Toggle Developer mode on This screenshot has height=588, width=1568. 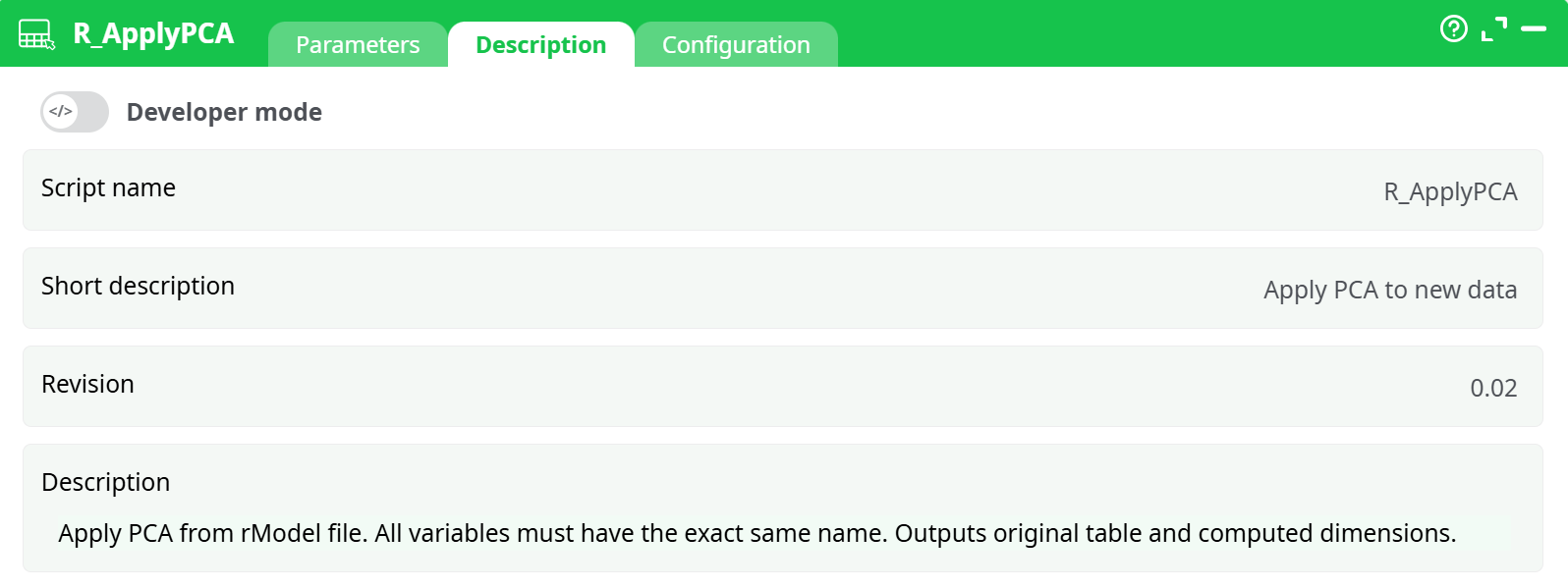tap(75, 112)
